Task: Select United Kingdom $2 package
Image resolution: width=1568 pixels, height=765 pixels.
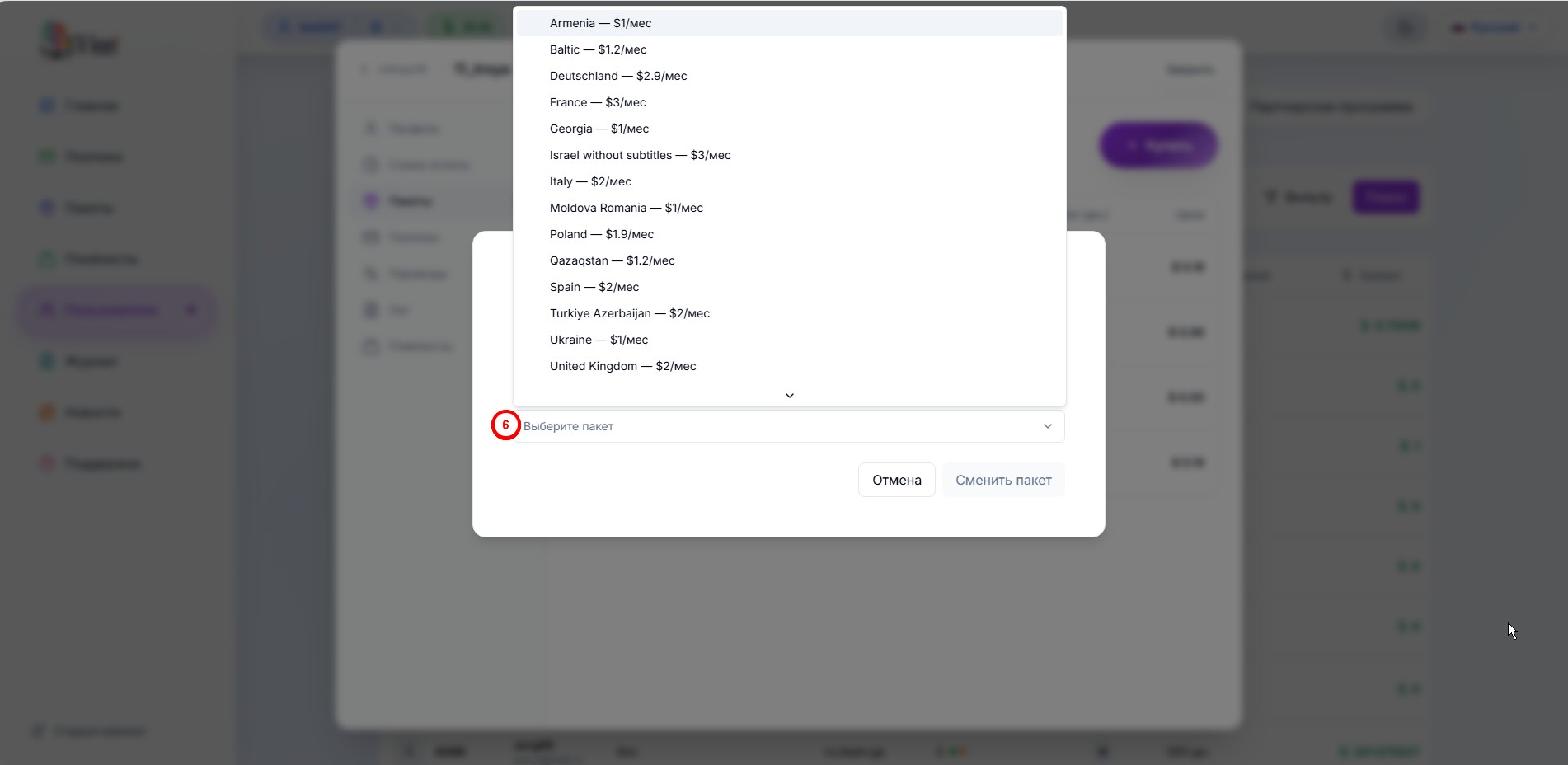Action: click(x=622, y=366)
